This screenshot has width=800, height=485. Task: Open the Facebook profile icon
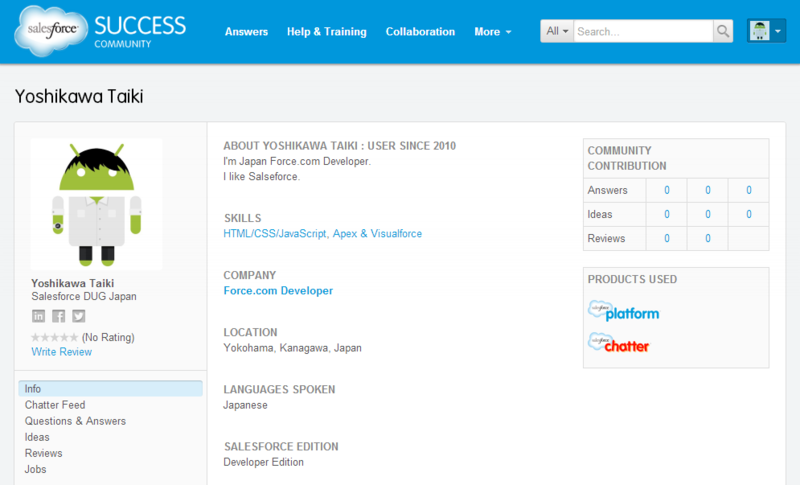pyautogui.click(x=59, y=316)
